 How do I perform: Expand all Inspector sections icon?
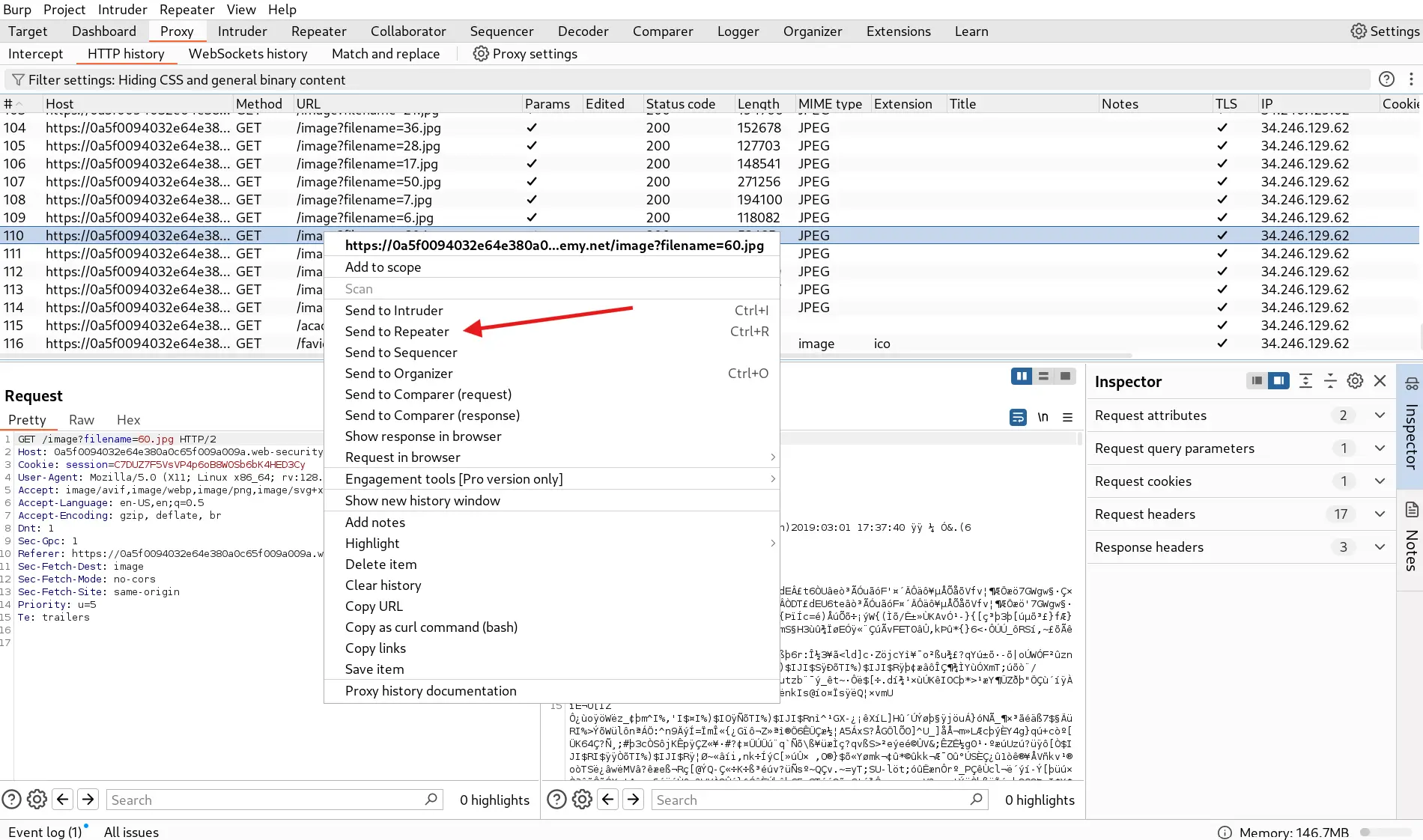[x=1305, y=381]
